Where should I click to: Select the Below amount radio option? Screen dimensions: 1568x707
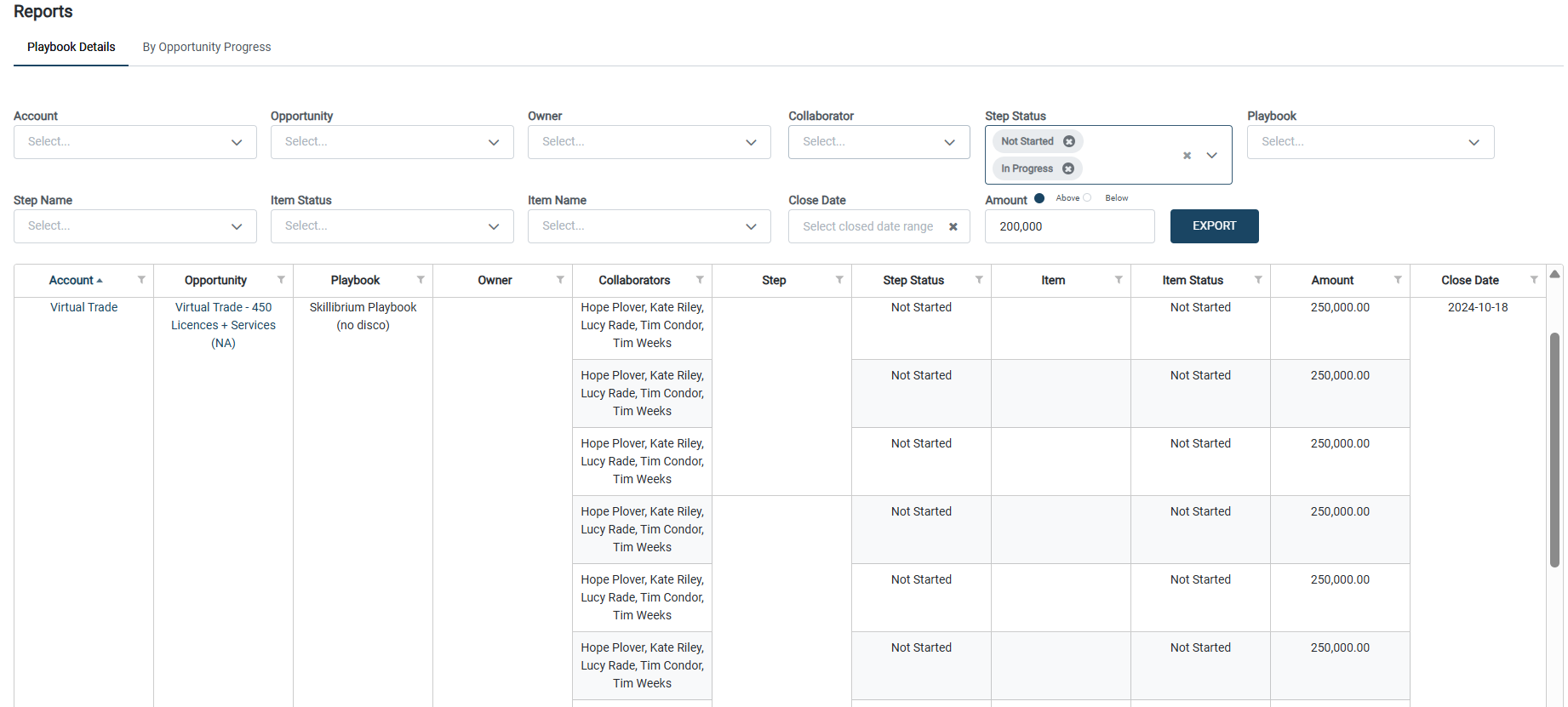[1087, 198]
